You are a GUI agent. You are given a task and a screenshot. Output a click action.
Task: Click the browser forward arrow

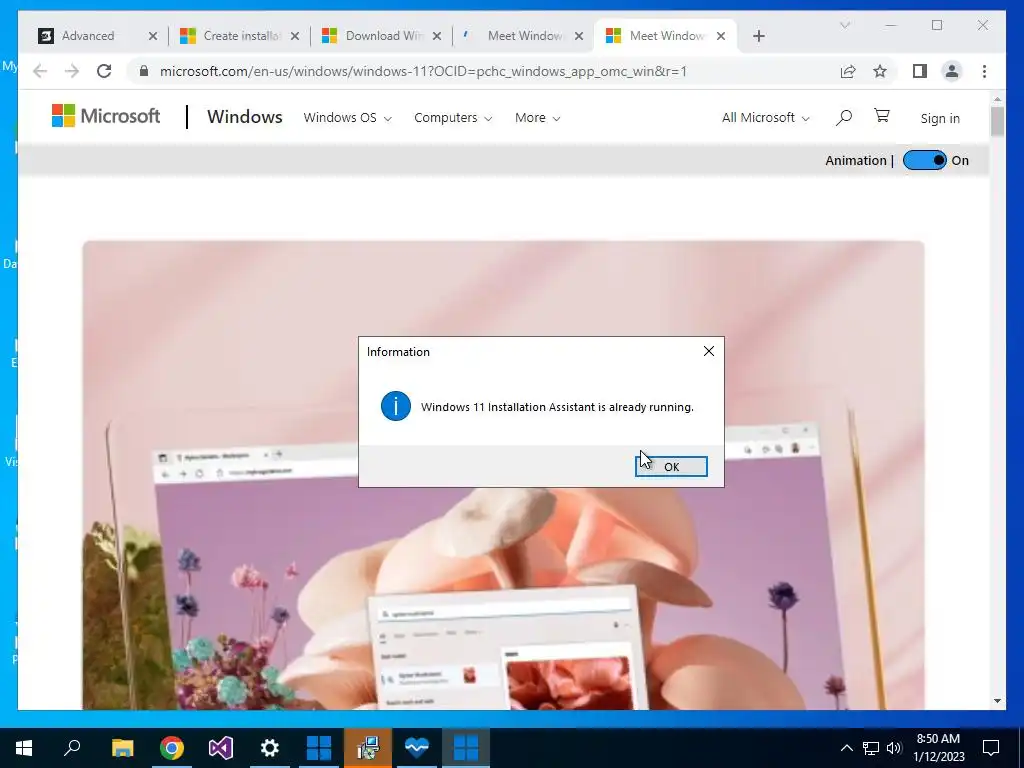coord(72,71)
